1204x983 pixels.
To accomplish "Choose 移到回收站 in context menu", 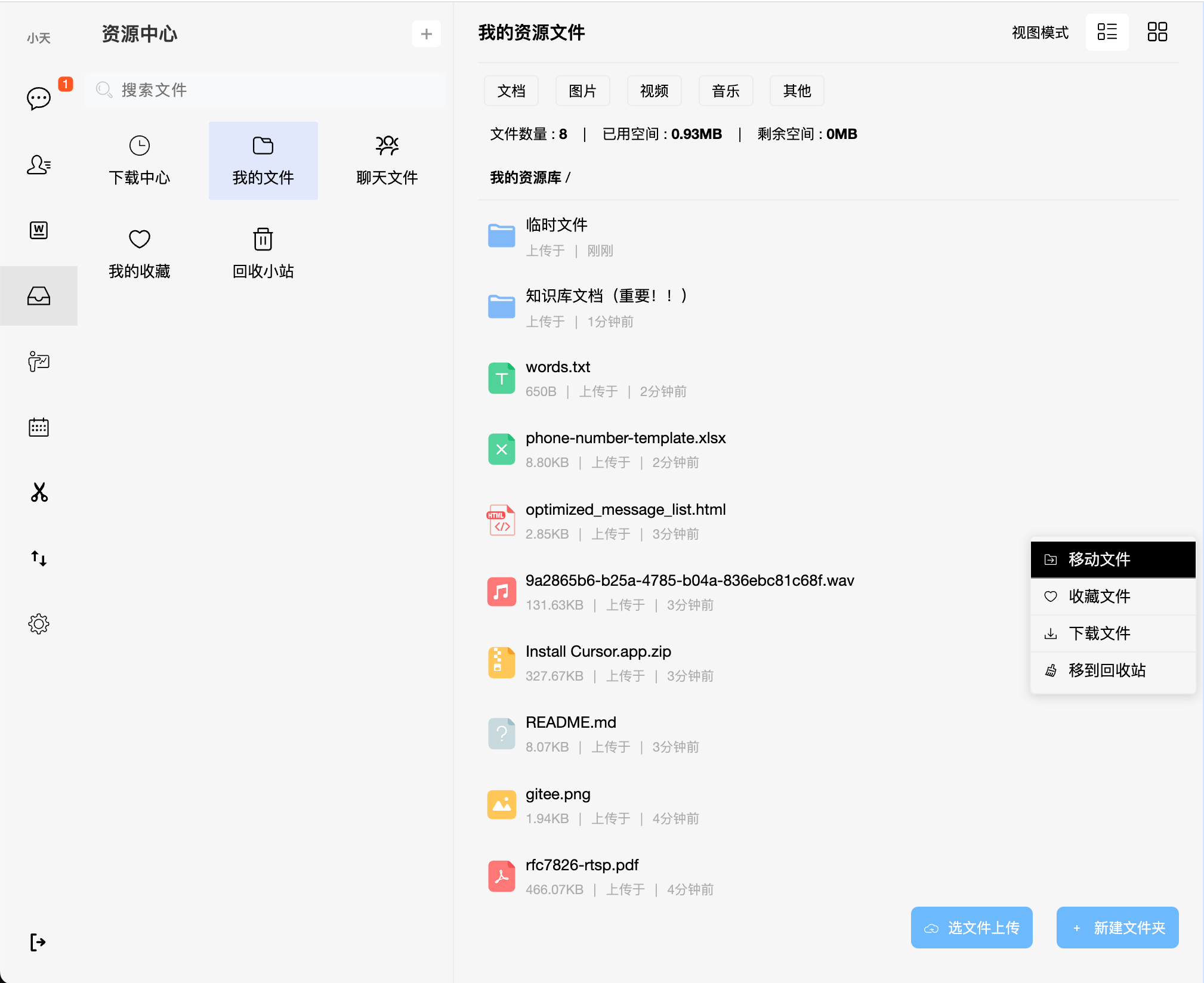I will pyautogui.click(x=1113, y=670).
